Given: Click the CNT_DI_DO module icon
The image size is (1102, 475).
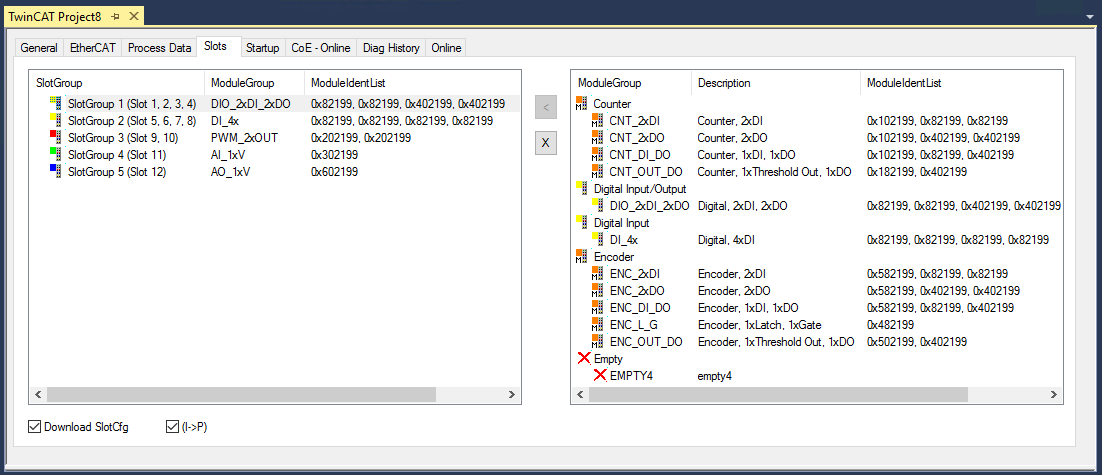Looking at the screenshot, I should pos(598,154).
